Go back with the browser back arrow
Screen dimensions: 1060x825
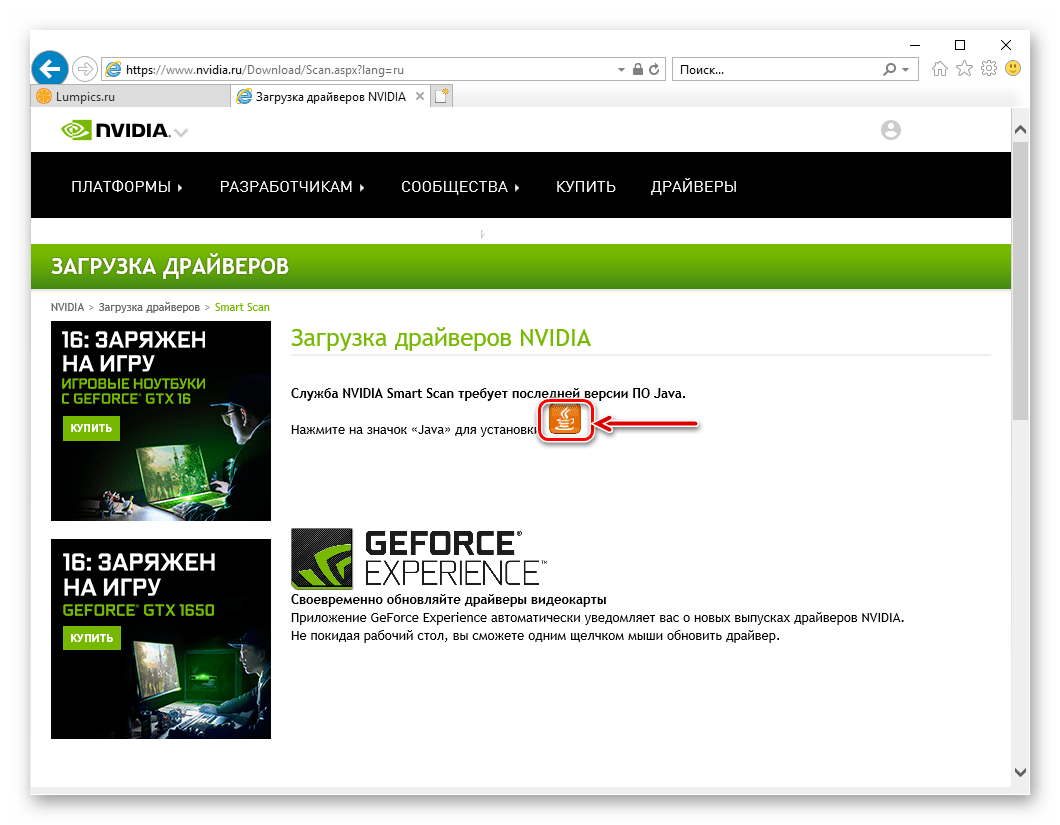point(50,69)
